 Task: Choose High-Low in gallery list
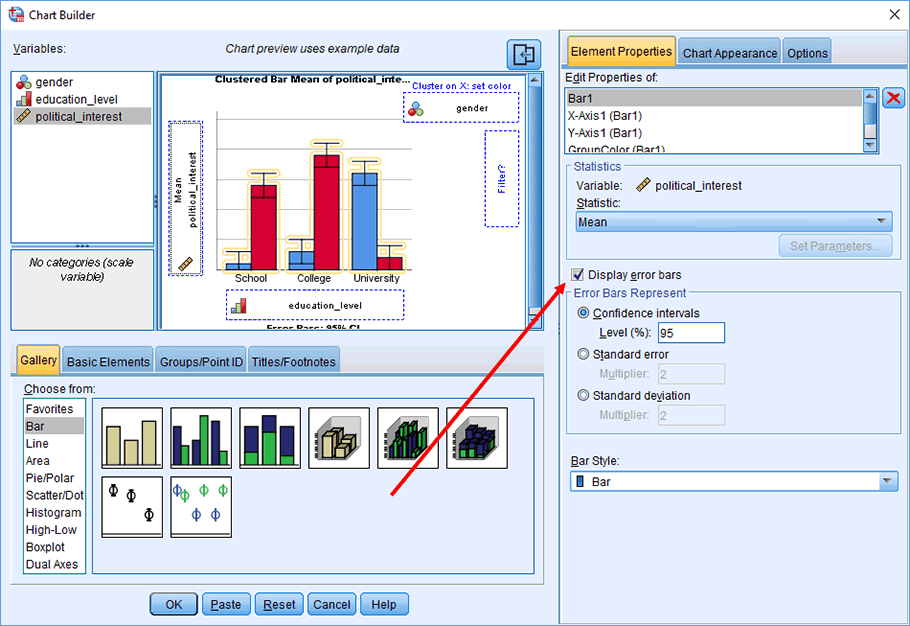point(54,530)
